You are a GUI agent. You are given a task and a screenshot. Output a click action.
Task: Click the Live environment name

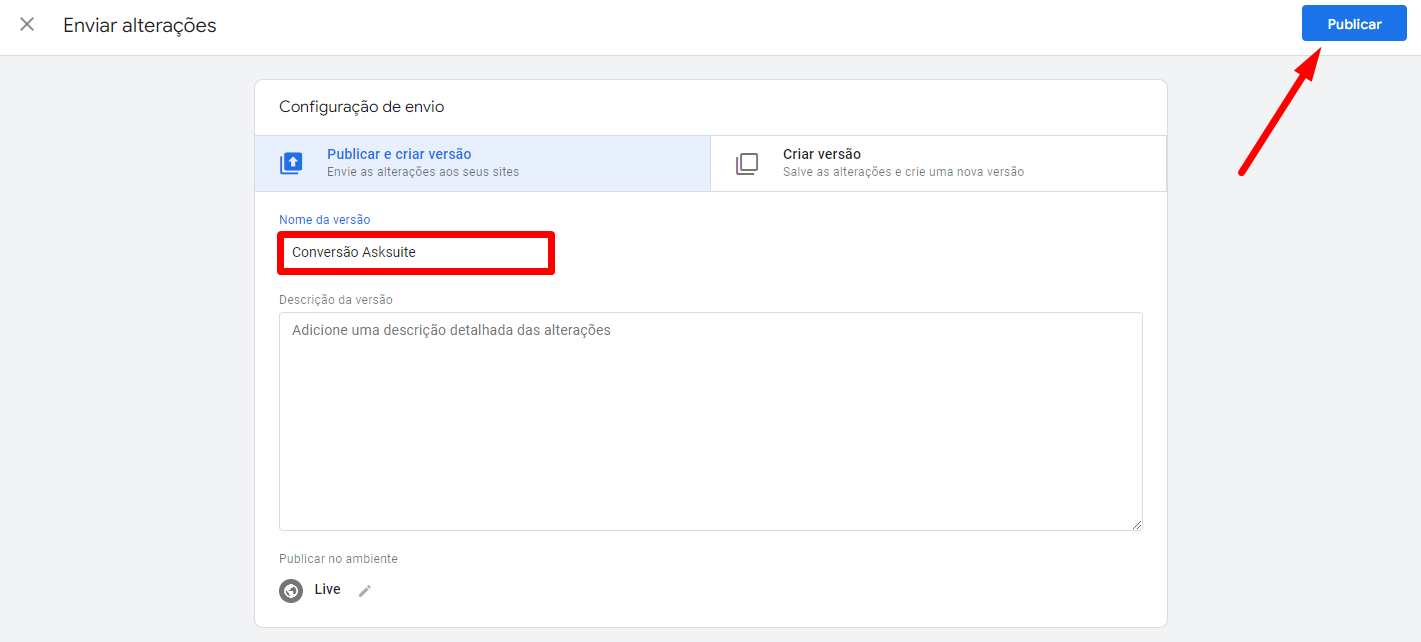click(x=327, y=590)
